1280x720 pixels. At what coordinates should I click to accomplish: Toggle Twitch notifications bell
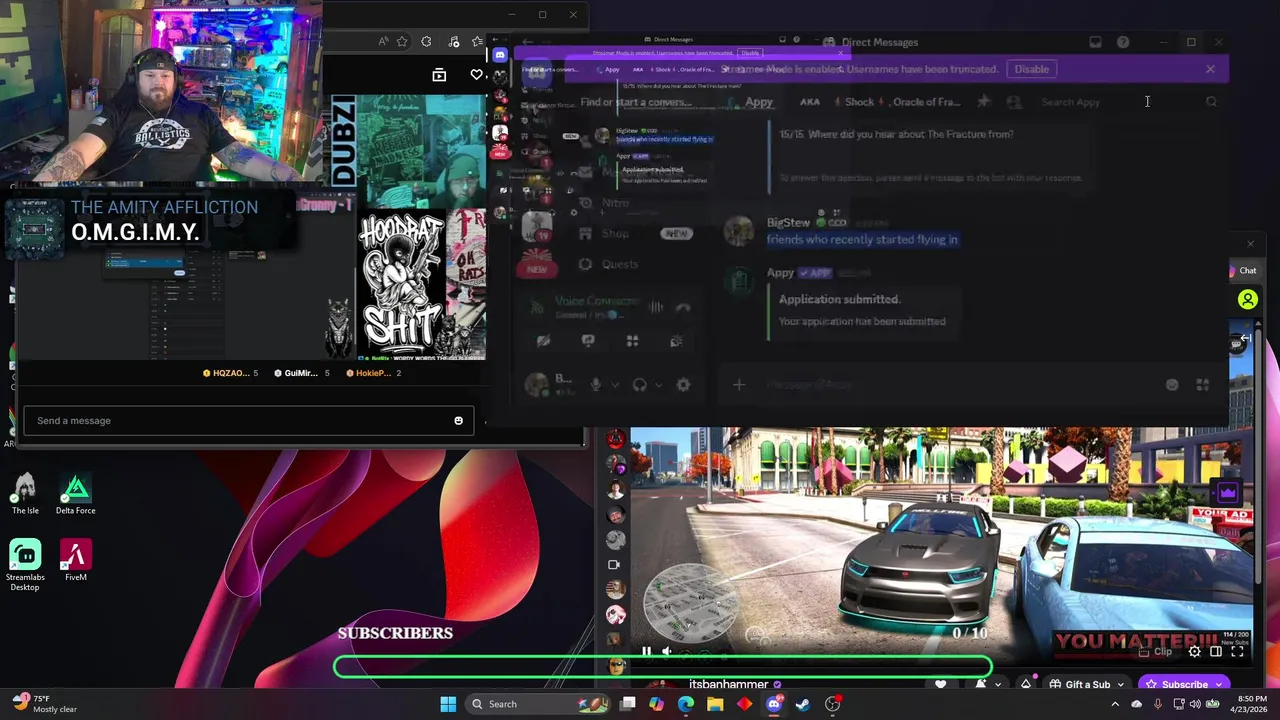(x=981, y=685)
